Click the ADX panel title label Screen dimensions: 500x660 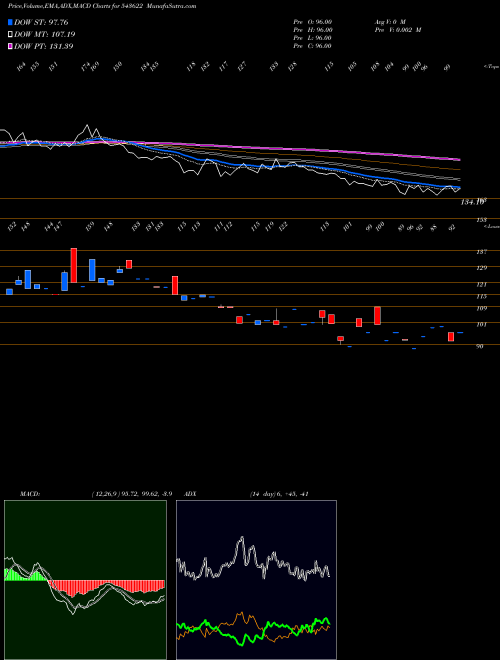[x=190, y=494]
